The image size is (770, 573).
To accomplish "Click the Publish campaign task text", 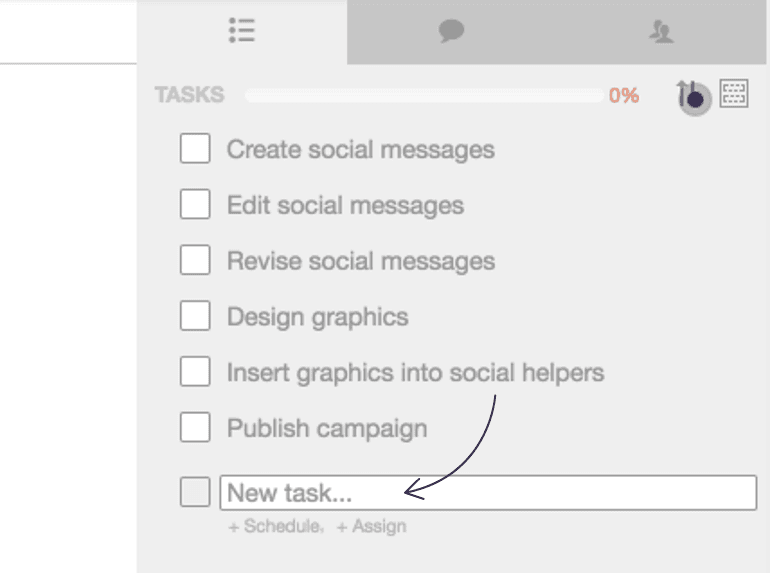I will [327, 428].
